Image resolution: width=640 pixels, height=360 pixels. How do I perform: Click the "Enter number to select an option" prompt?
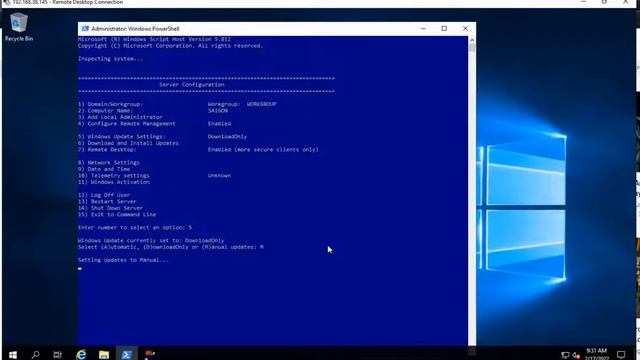coord(131,227)
